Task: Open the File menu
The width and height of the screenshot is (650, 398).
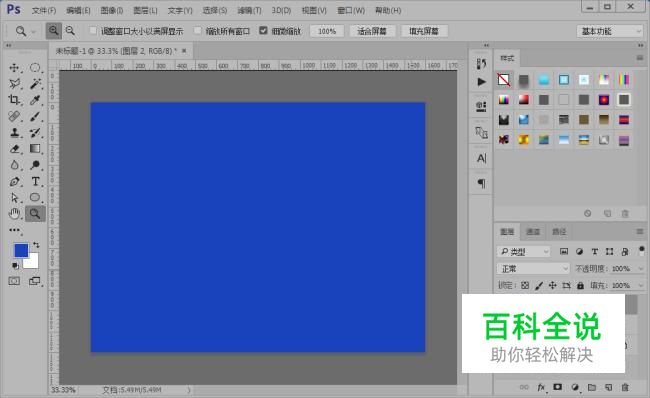Action: coord(44,10)
